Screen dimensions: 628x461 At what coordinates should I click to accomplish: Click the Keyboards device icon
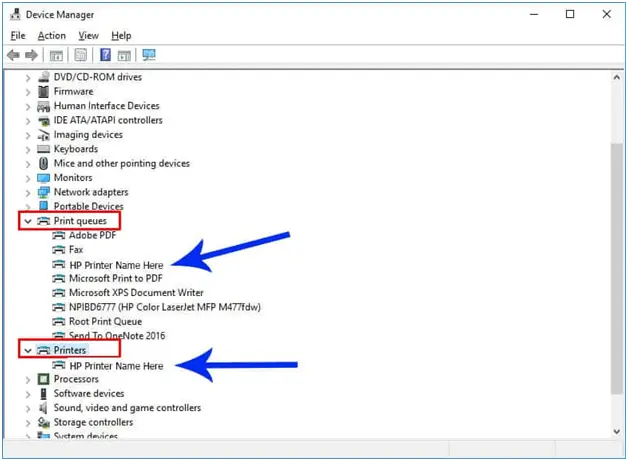(x=43, y=149)
